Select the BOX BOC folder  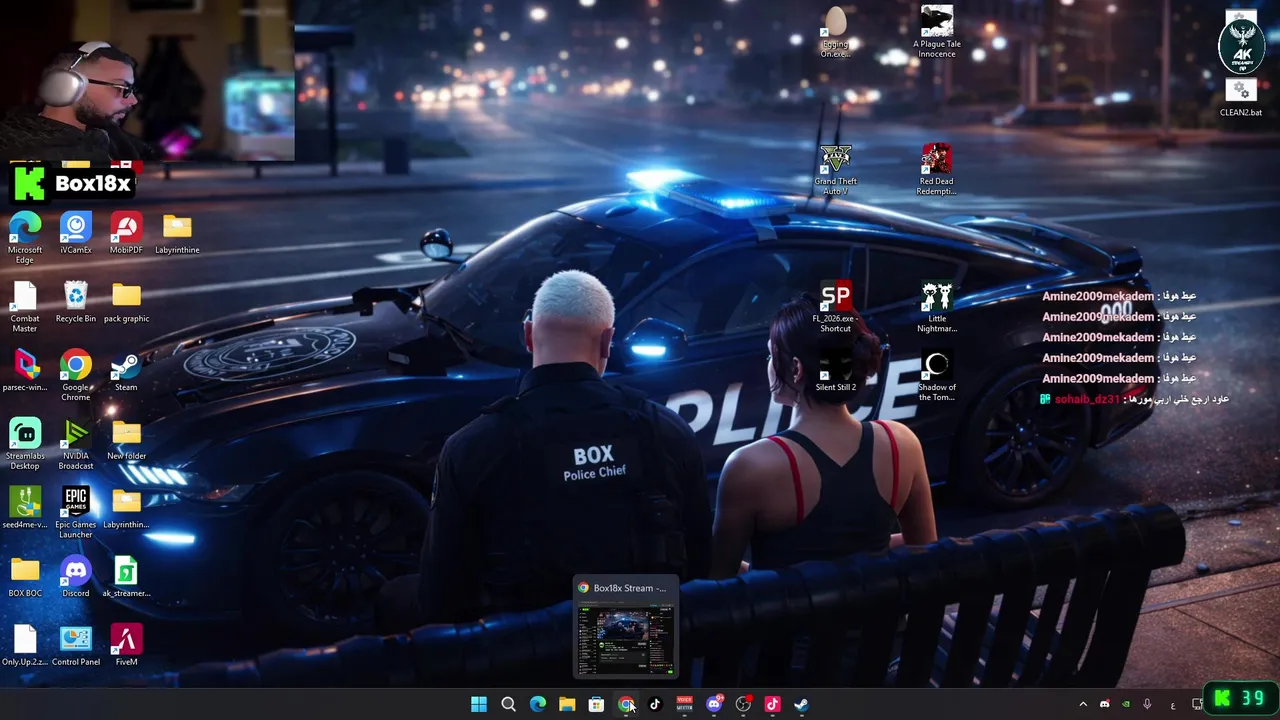[x=25, y=577]
